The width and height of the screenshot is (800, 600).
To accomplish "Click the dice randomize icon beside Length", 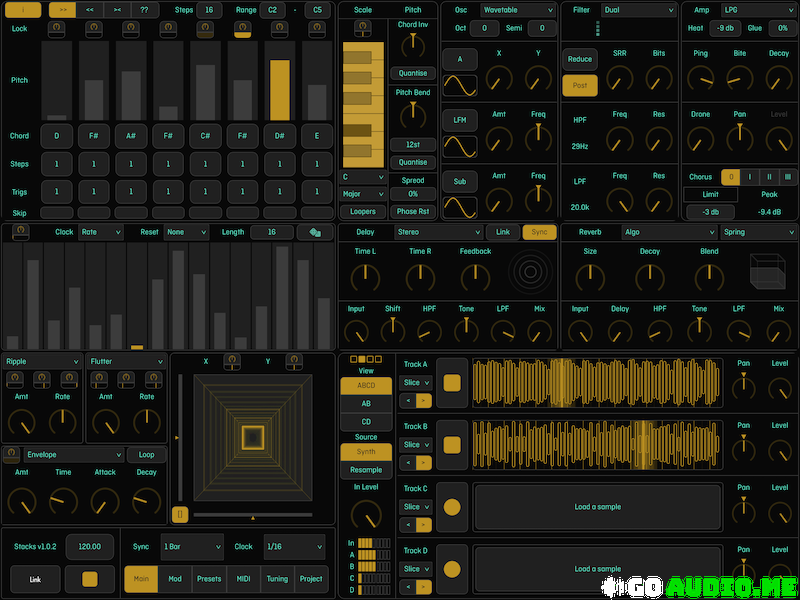I will click(x=315, y=232).
